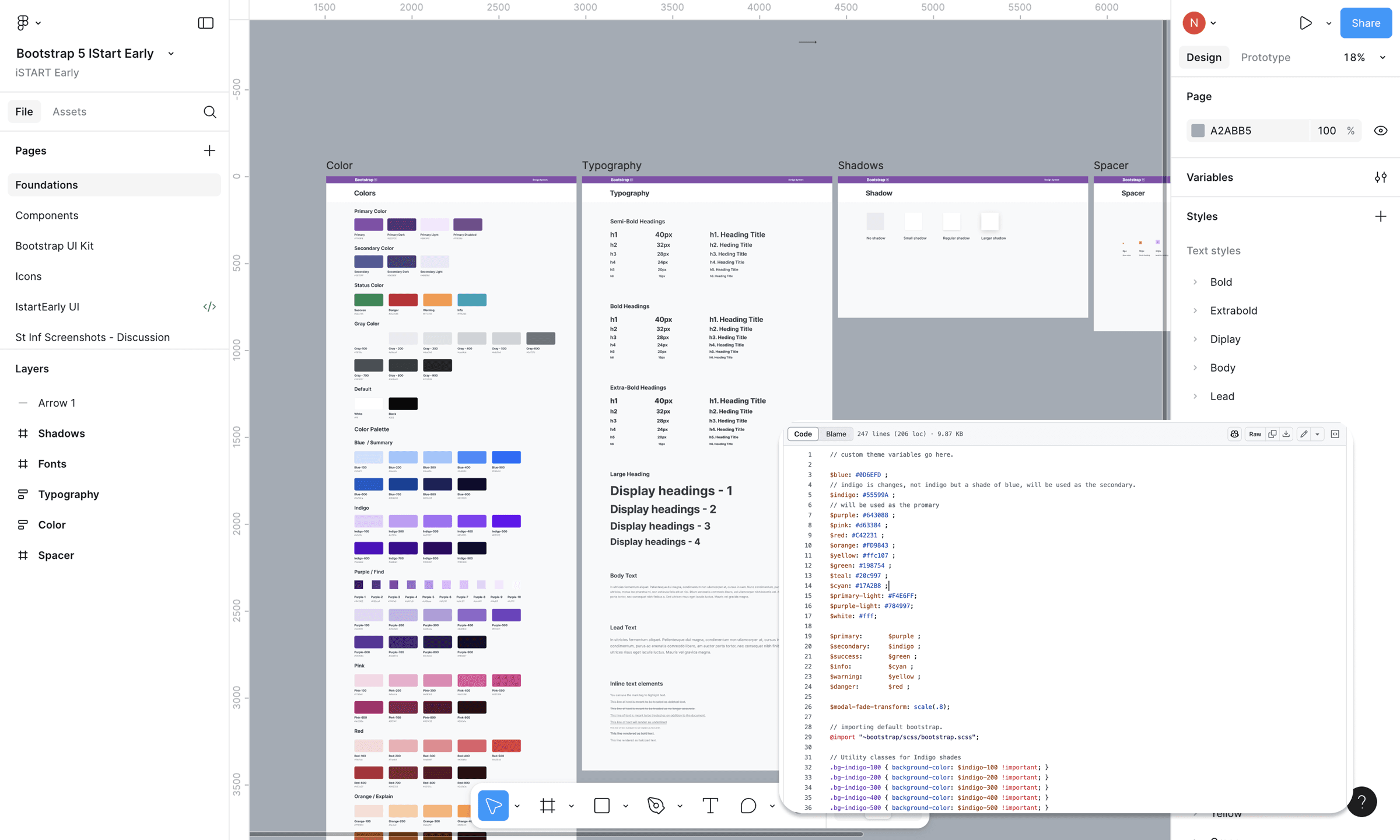Add a new page with the plus icon

tap(209, 150)
